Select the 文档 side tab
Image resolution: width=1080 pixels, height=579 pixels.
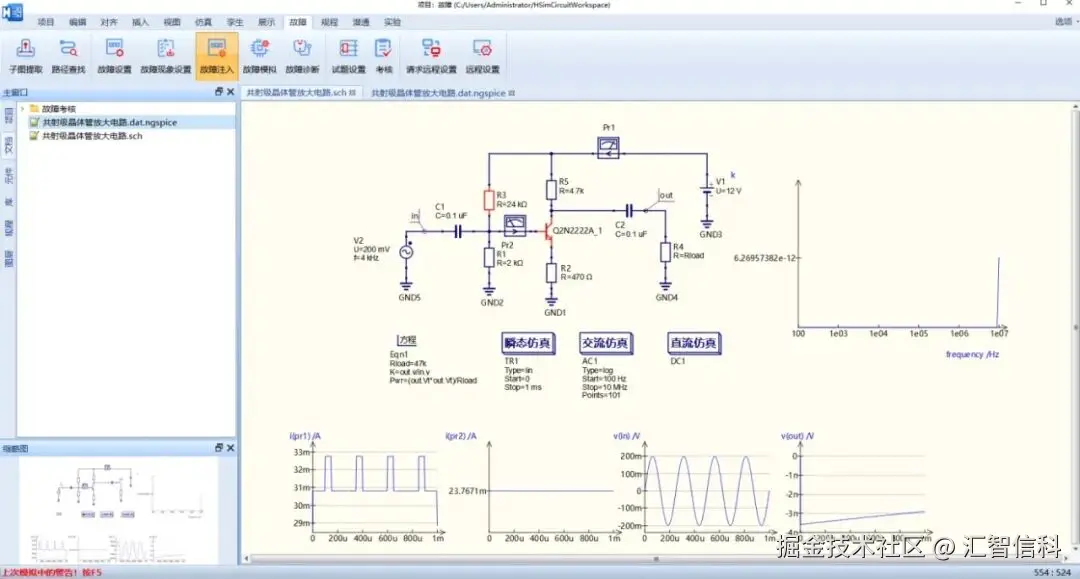coord(8,146)
